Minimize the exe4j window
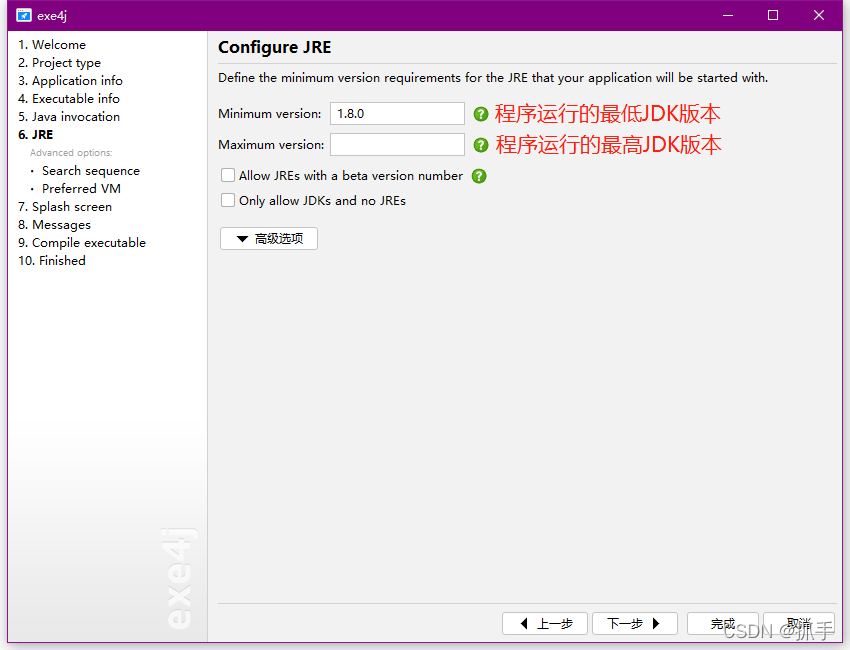Screen dimensions: 850x650 (x=728, y=15)
